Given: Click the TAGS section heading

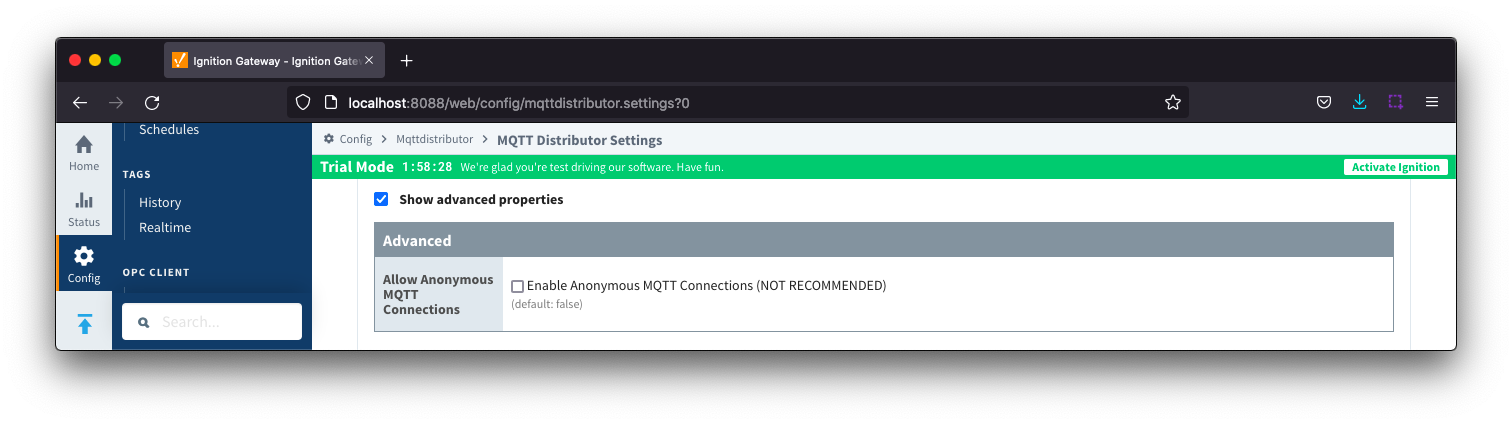Looking at the screenshot, I should coord(137,174).
